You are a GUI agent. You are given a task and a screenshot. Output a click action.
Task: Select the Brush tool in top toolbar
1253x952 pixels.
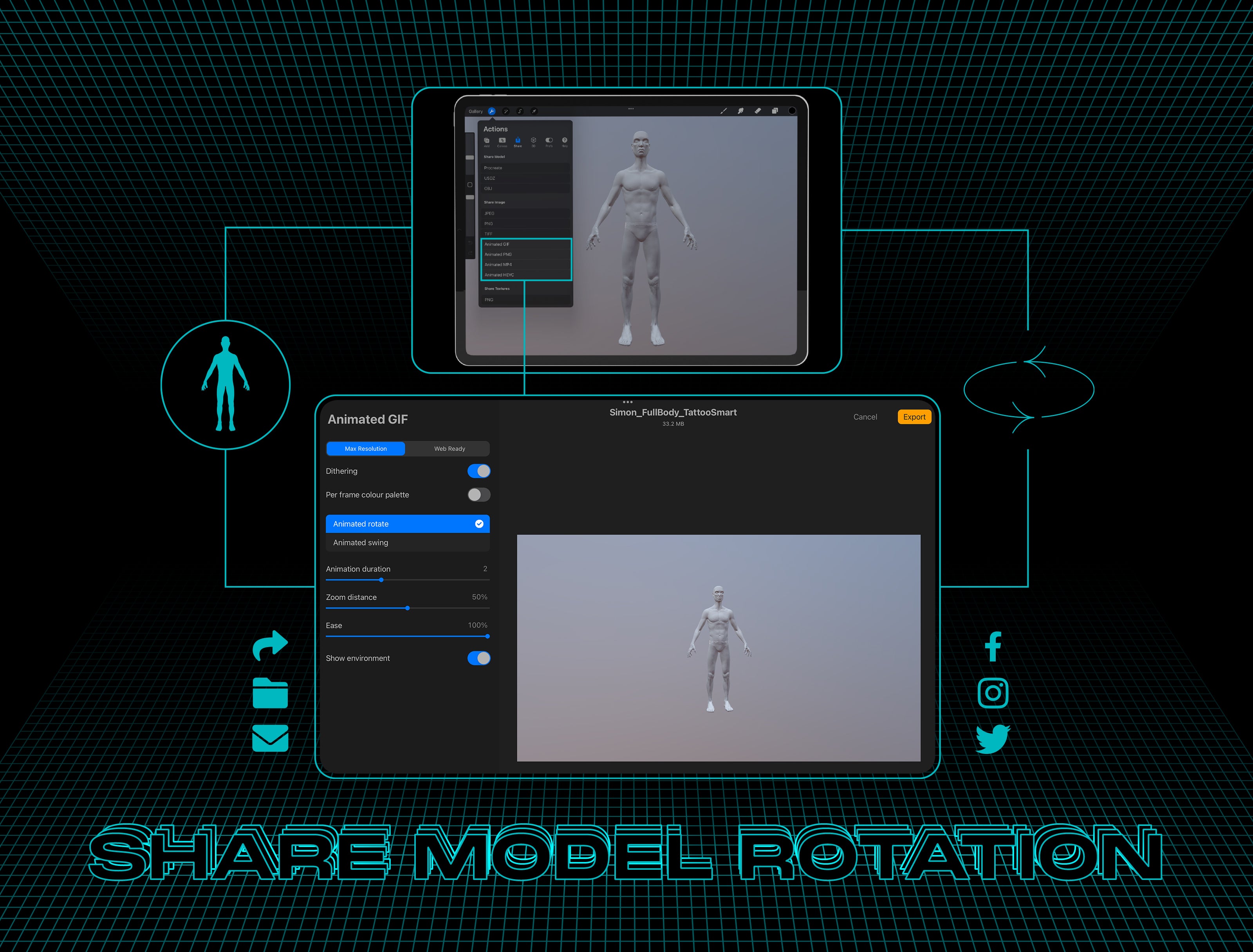pyautogui.click(x=724, y=111)
